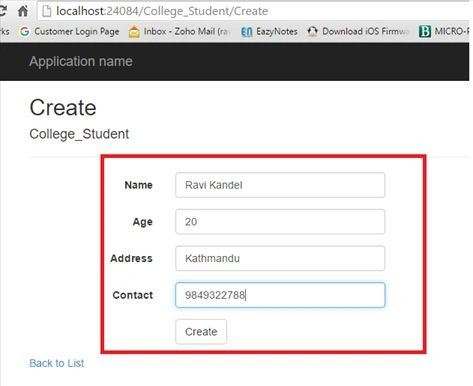Click the Download iOS Firmware bookmark icon
The width and height of the screenshot is (473, 386).
tap(312, 32)
